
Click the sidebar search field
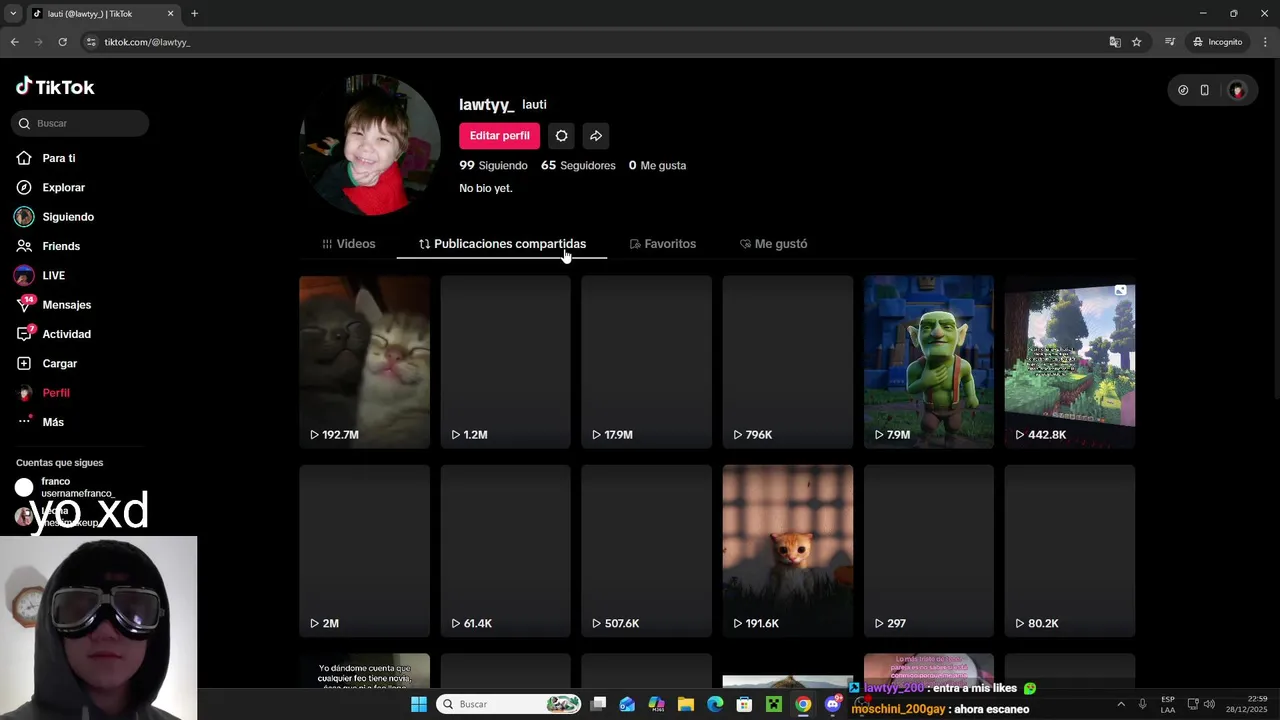(x=80, y=123)
